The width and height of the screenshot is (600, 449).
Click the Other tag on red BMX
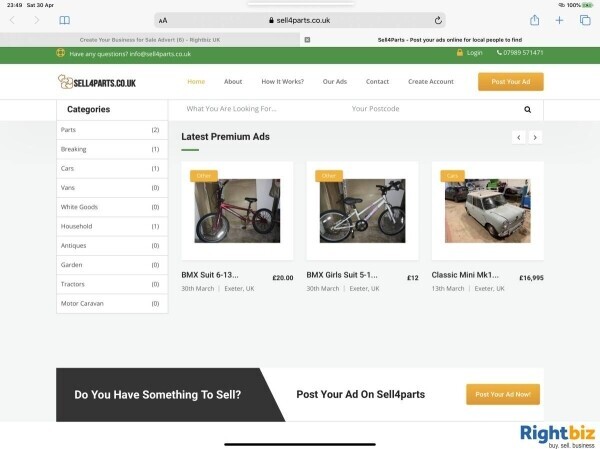click(204, 176)
